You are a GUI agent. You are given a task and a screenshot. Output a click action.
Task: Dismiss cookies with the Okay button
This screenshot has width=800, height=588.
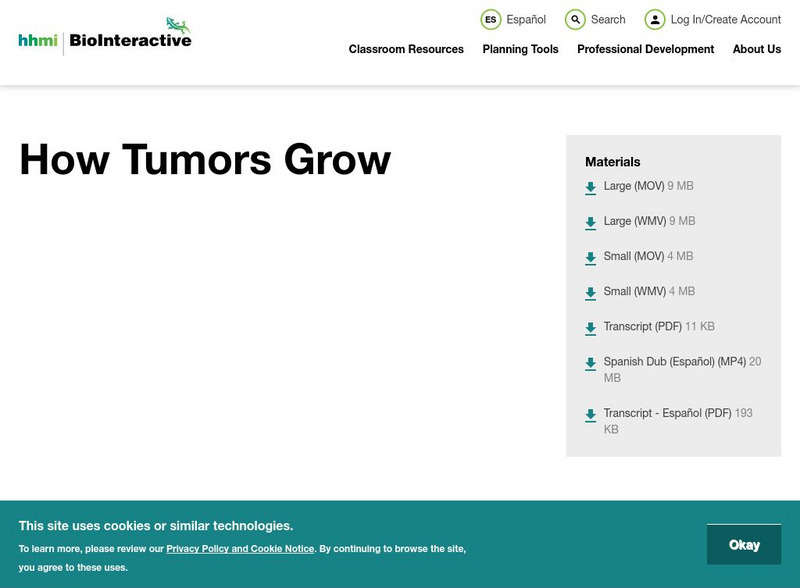pos(744,544)
